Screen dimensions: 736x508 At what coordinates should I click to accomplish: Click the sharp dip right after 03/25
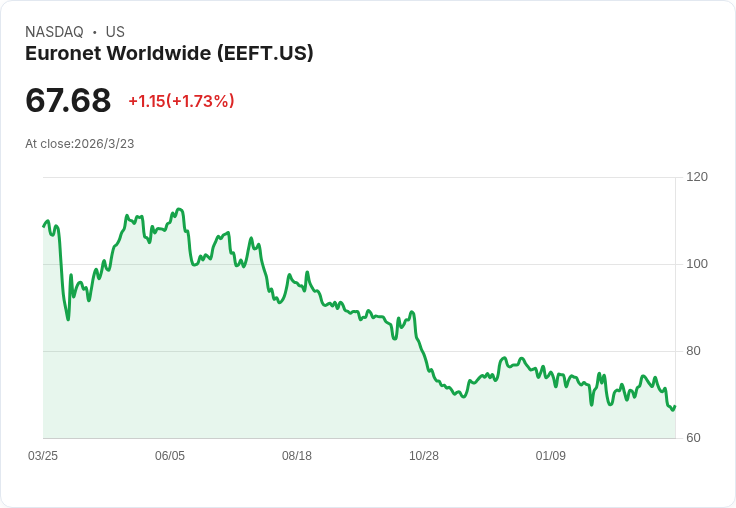68,318
